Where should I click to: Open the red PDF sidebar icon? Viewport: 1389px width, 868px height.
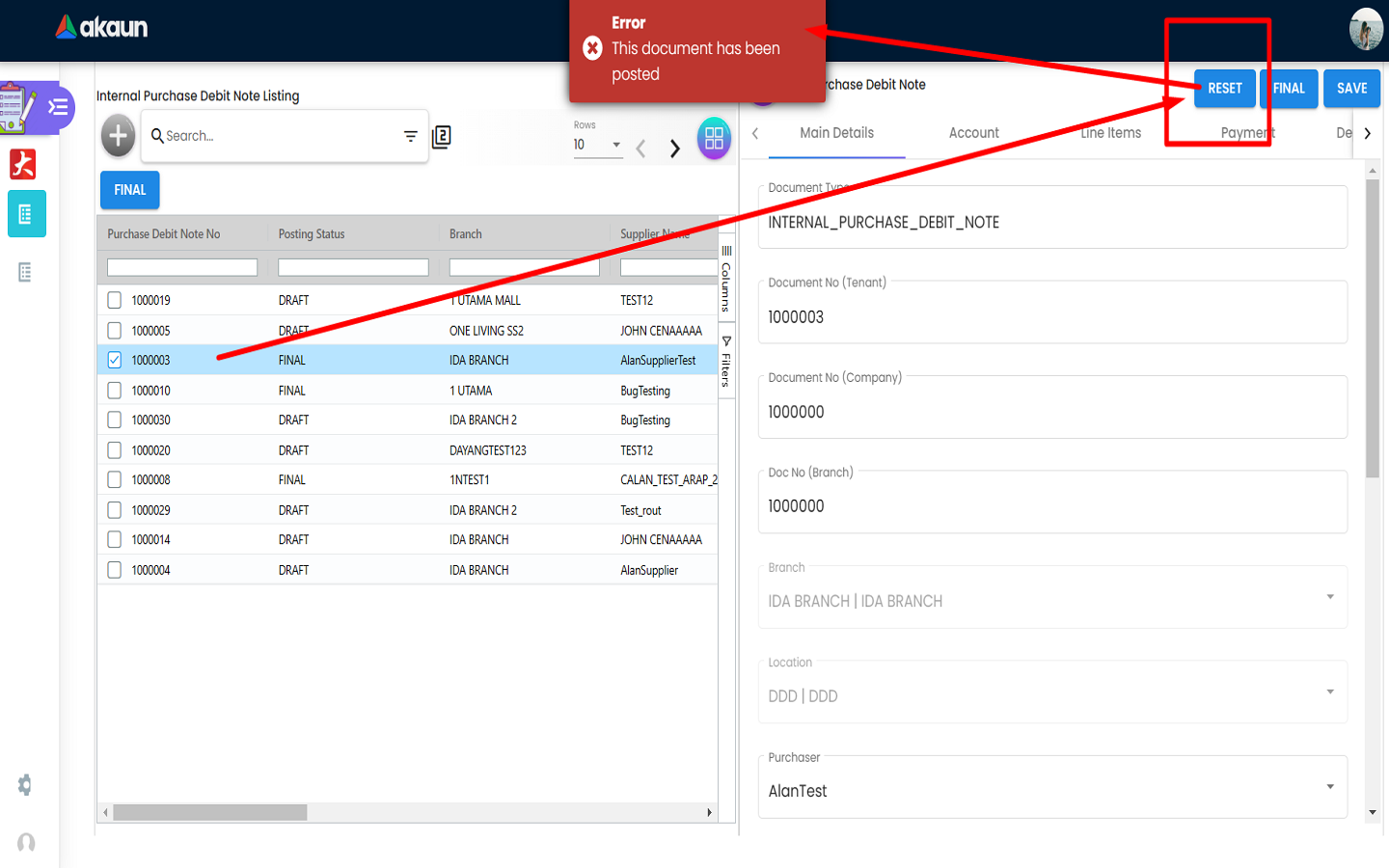[x=23, y=165]
